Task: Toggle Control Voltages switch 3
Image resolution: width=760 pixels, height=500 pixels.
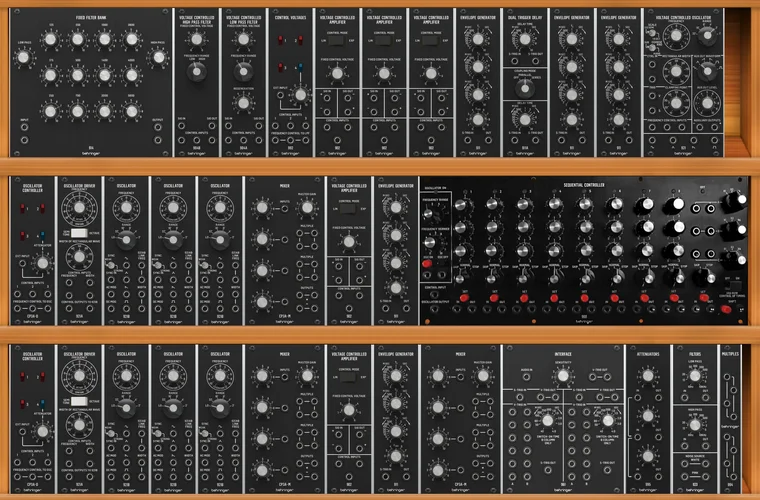Action: click(280, 67)
